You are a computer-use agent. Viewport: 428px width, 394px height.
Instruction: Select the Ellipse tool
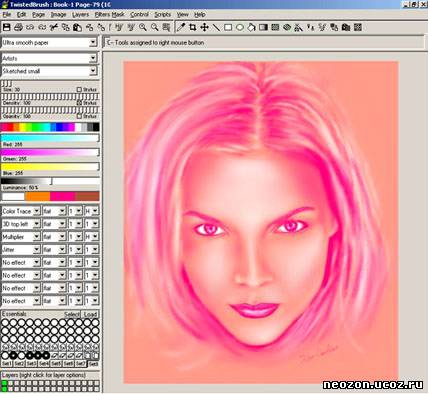point(240,27)
